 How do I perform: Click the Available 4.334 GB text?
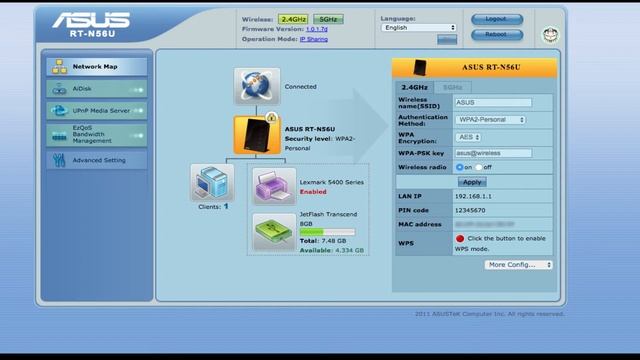(x=331, y=250)
